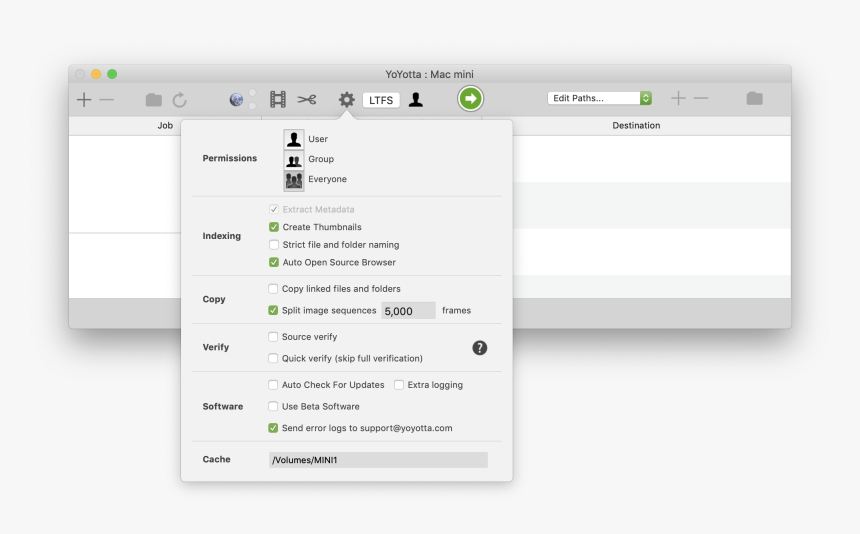Click the grayed Extract Metadata checkbox
This screenshot has height=534, width=860.
click(x=274, y=209)
